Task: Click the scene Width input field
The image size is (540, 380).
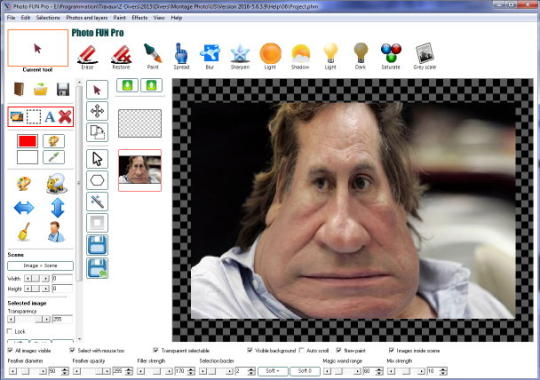Action: (62, 278)
